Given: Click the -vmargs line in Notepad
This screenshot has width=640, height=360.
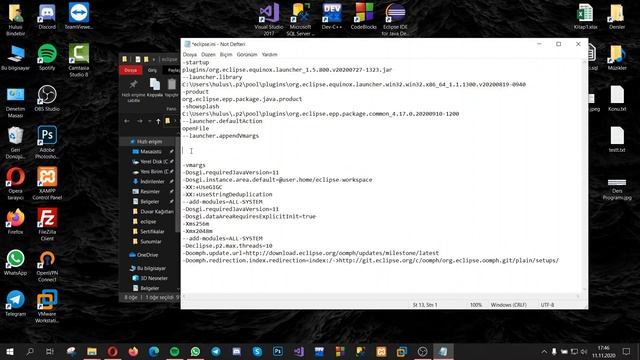Looking at the screenshot, I should [x=194, y=165].
